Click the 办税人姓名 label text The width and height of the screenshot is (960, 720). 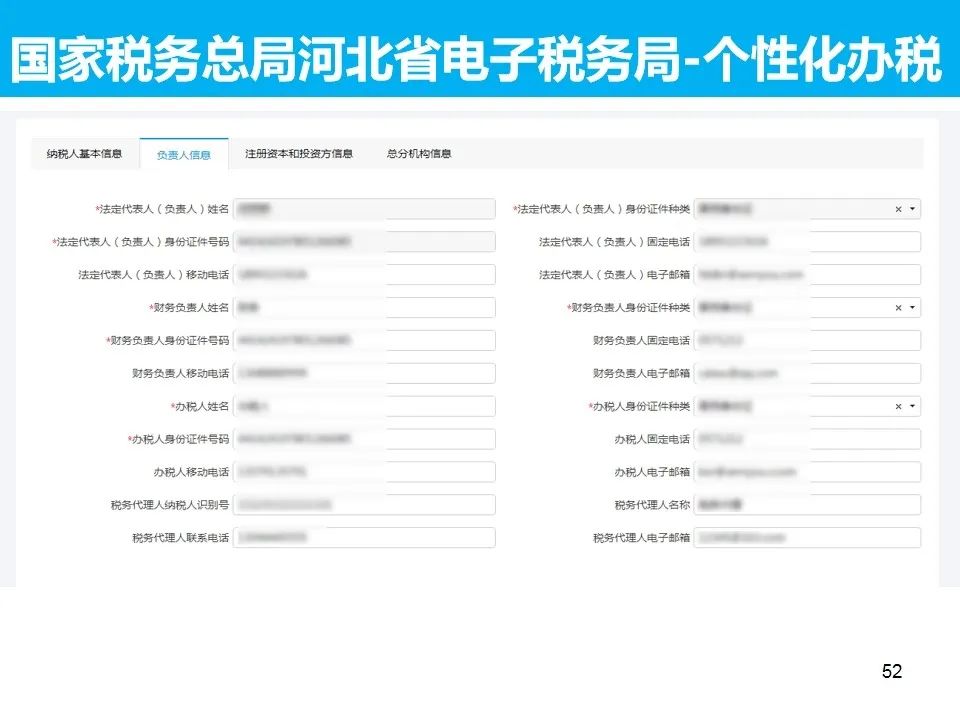tap(200, 407)
